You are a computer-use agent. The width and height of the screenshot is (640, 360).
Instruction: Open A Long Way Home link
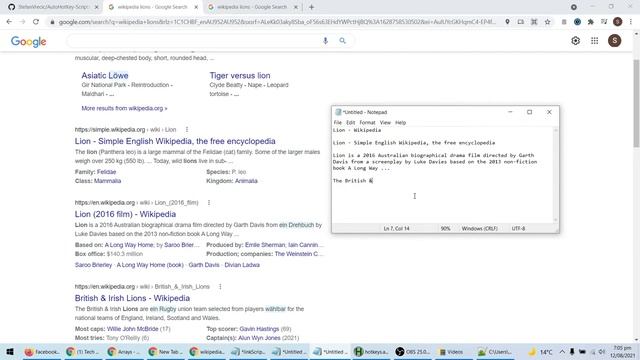tap(129, 245)
